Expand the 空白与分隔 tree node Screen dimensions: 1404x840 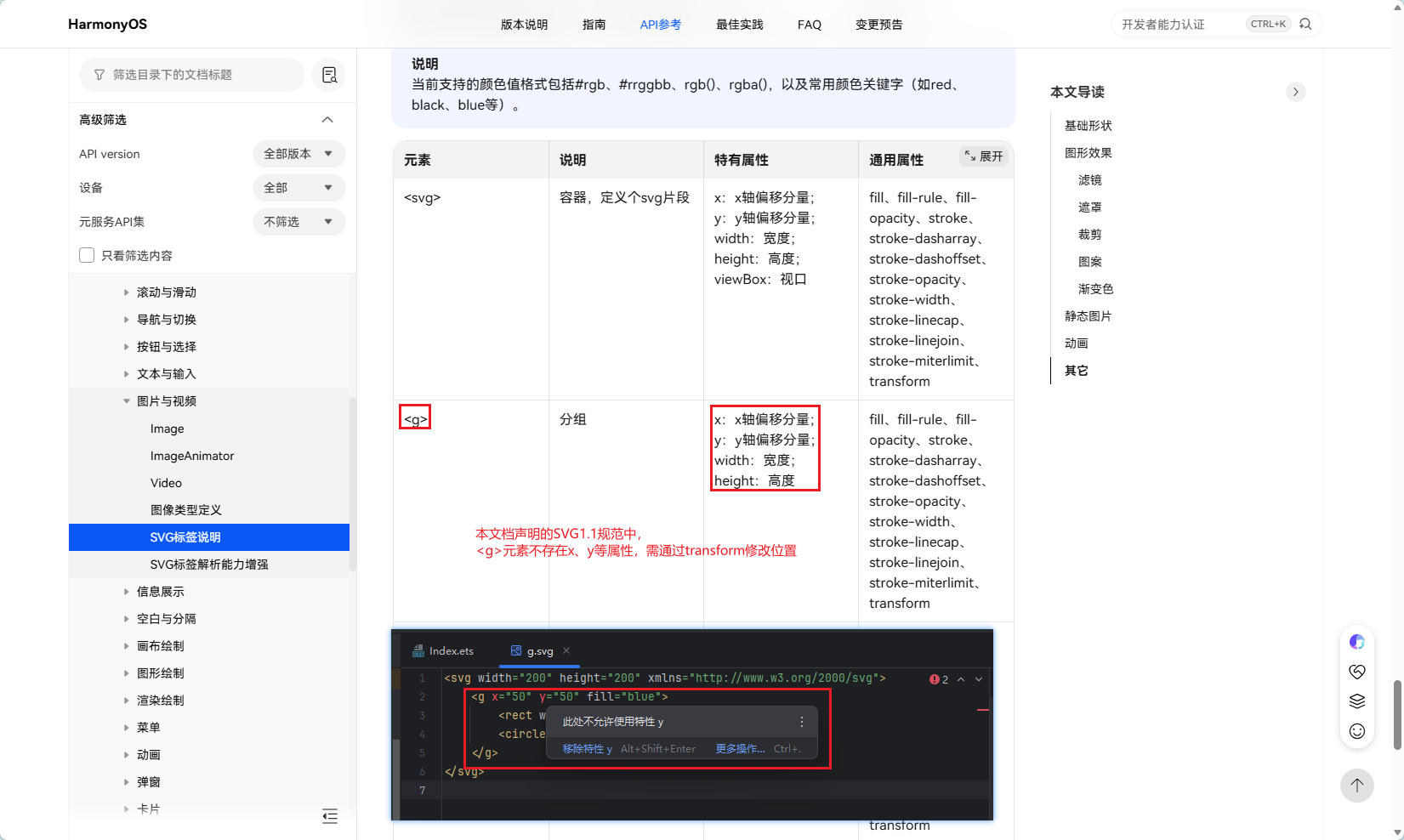click(127, 619)
